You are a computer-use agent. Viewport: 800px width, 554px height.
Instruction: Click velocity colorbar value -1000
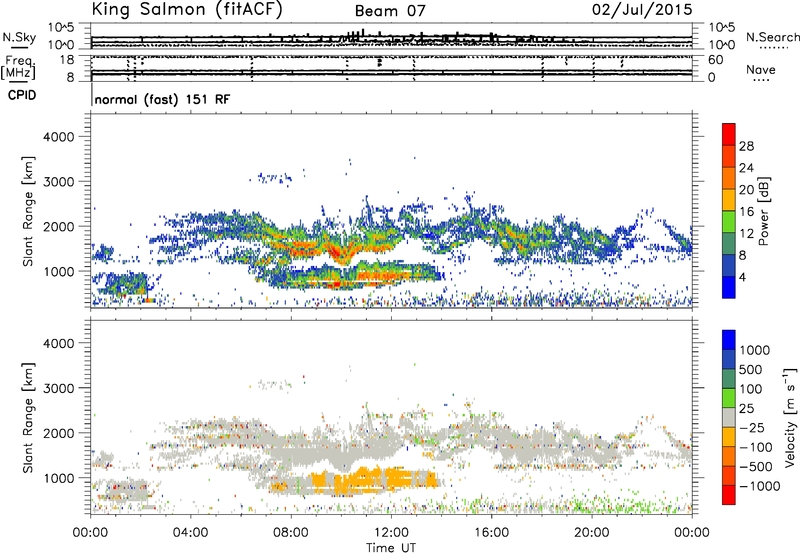pyautogui.click(x=759, y=486)
